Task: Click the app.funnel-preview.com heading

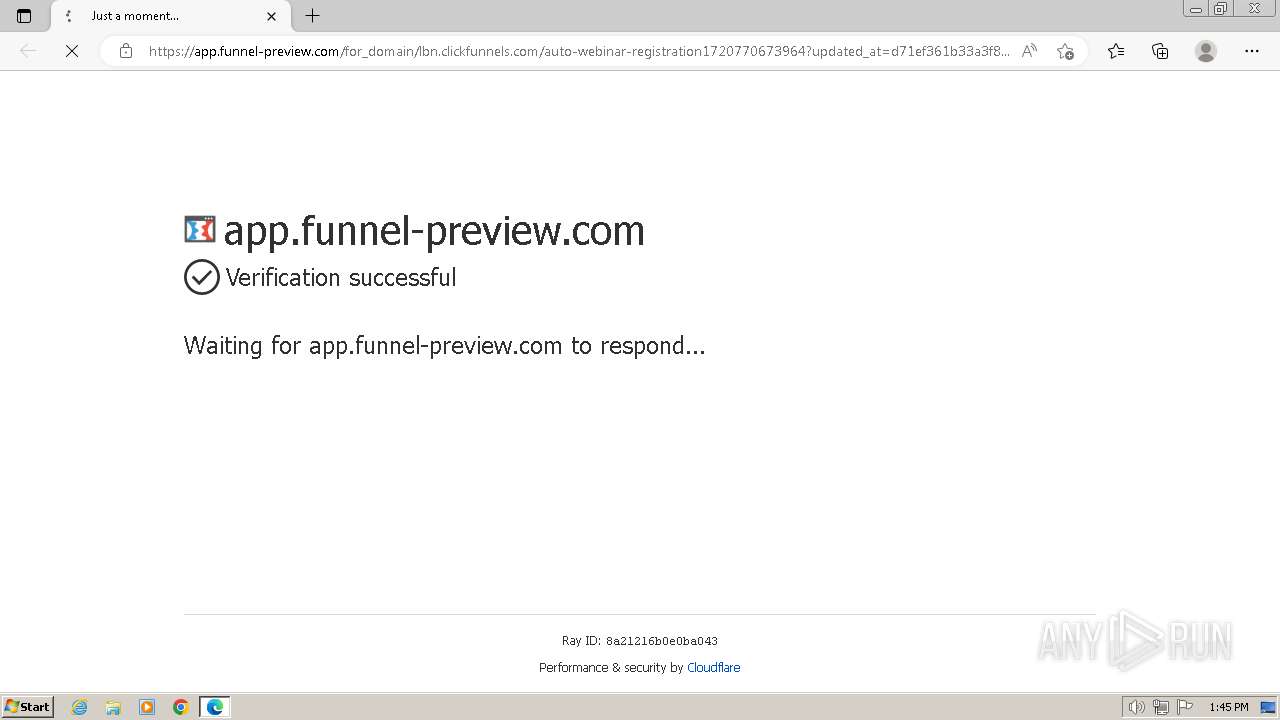Action: [x=434, y=231]
